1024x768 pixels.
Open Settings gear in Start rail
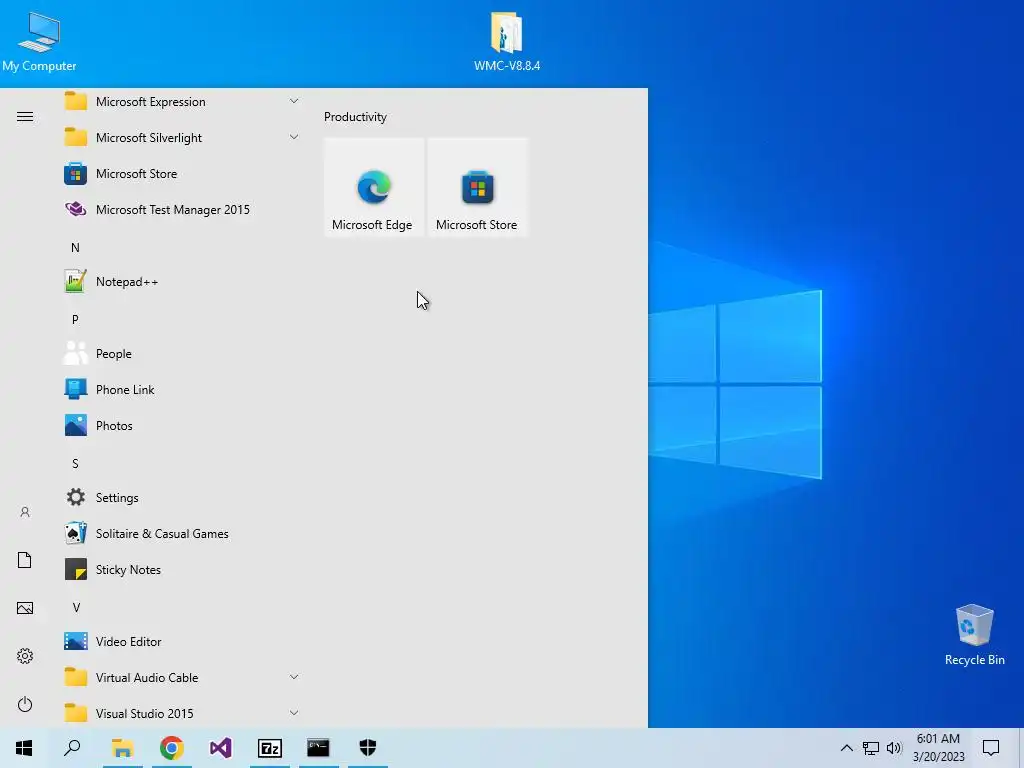point(25,656)
